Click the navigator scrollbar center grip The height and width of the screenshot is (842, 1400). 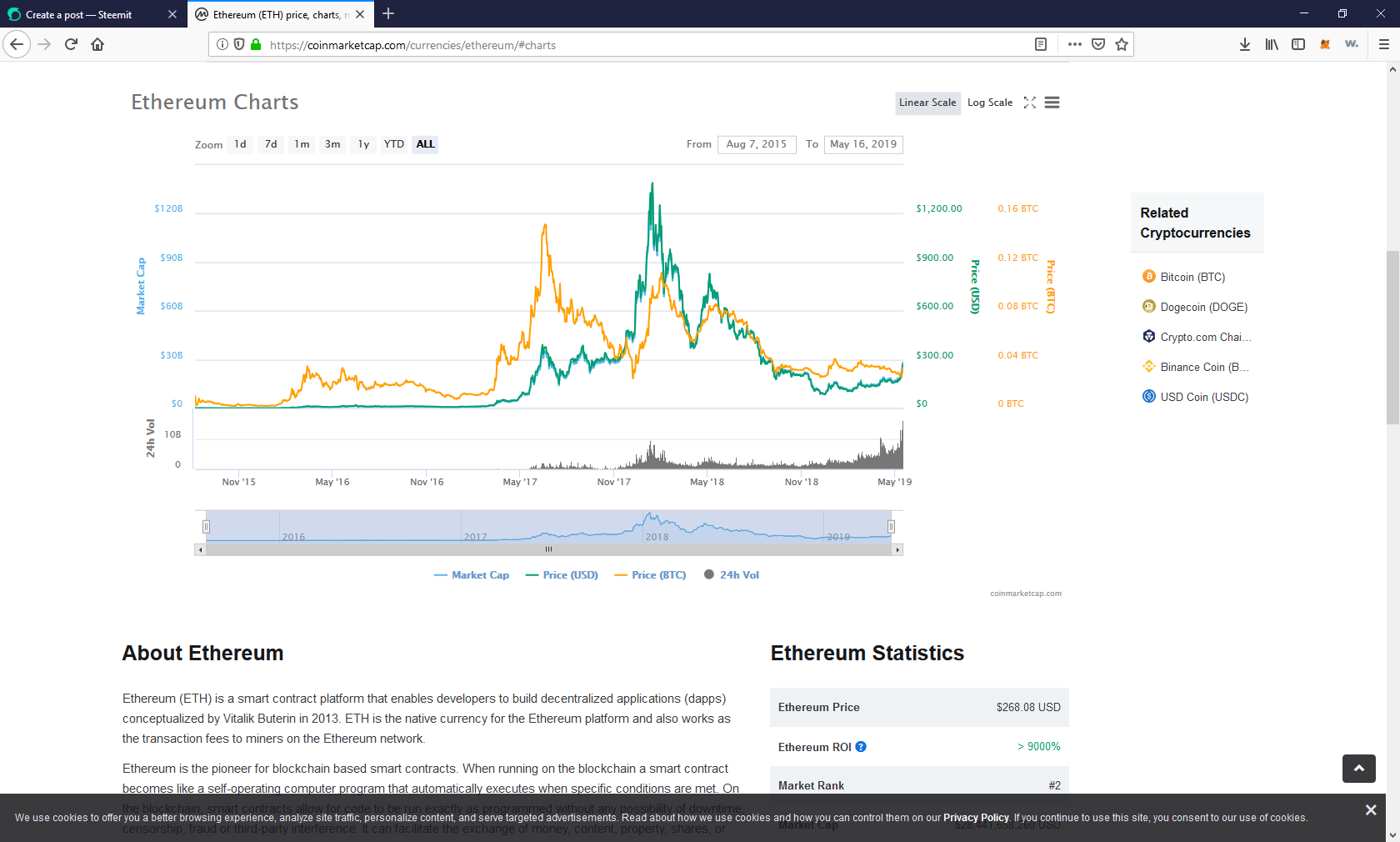tap(548, 549)
